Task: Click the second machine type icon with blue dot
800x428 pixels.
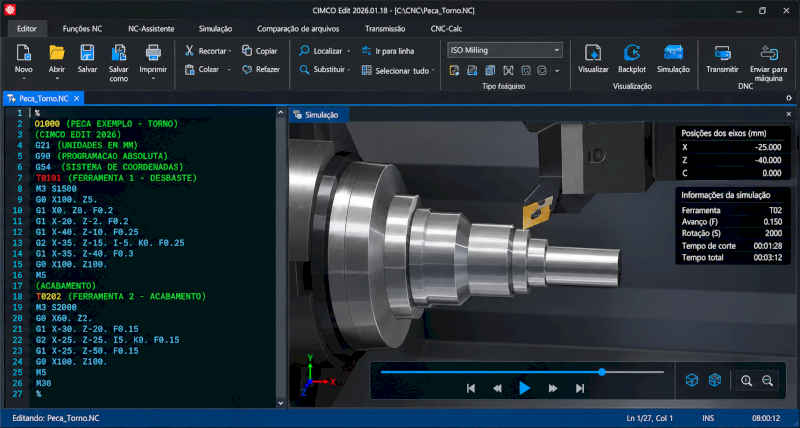Action: 472,71
